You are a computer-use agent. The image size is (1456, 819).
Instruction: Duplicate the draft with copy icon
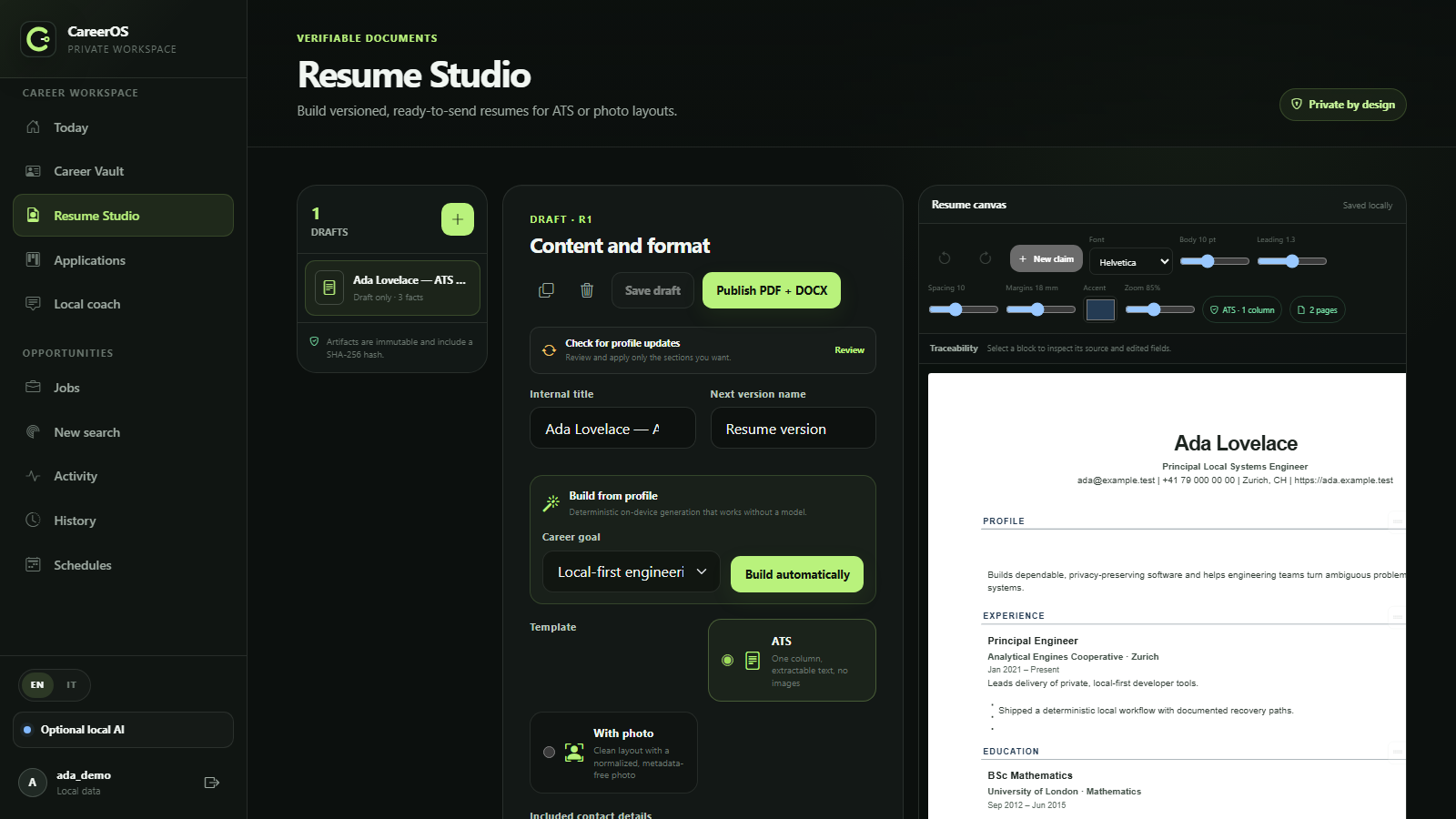point(546,290)
